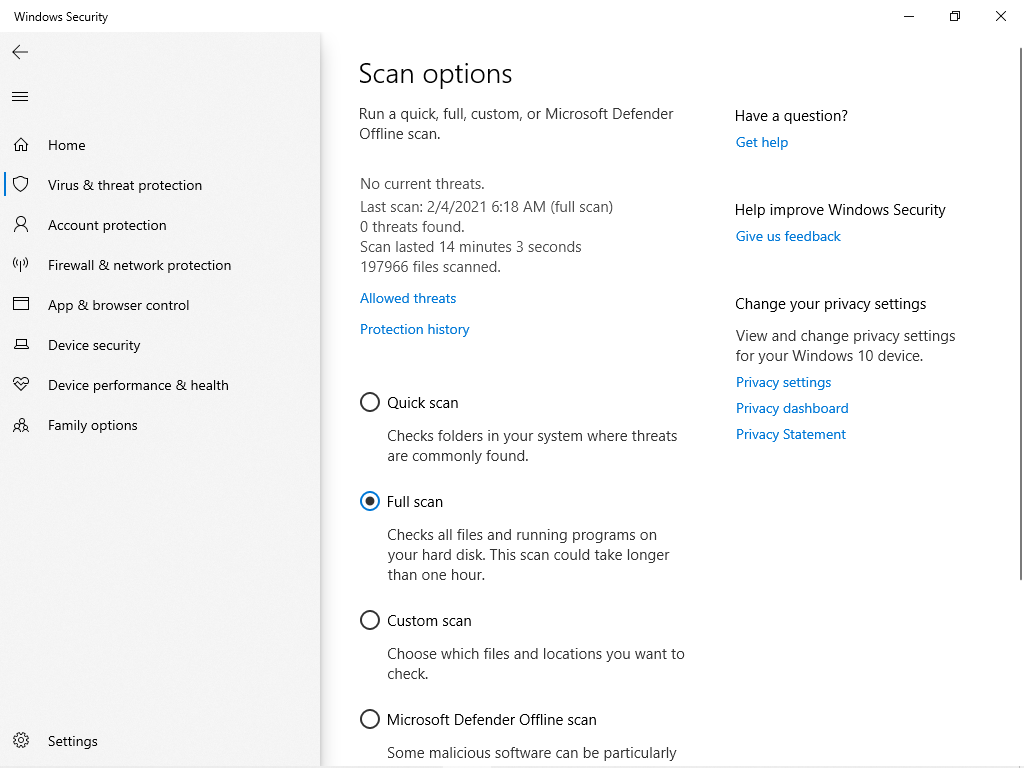Click the laptop icon for Device security

[x=21, y=344]
